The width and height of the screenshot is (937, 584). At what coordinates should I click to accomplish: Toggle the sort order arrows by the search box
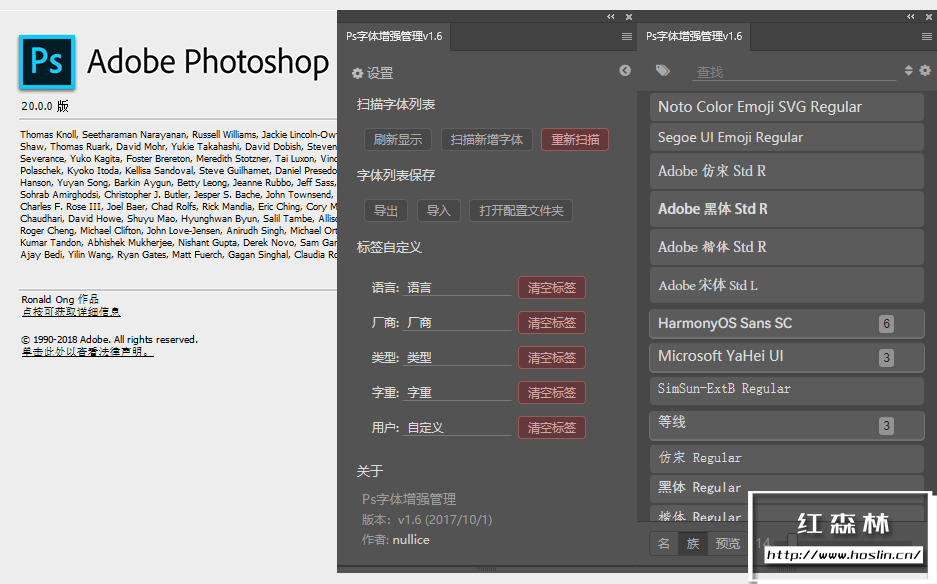click(x=908, y=71)
